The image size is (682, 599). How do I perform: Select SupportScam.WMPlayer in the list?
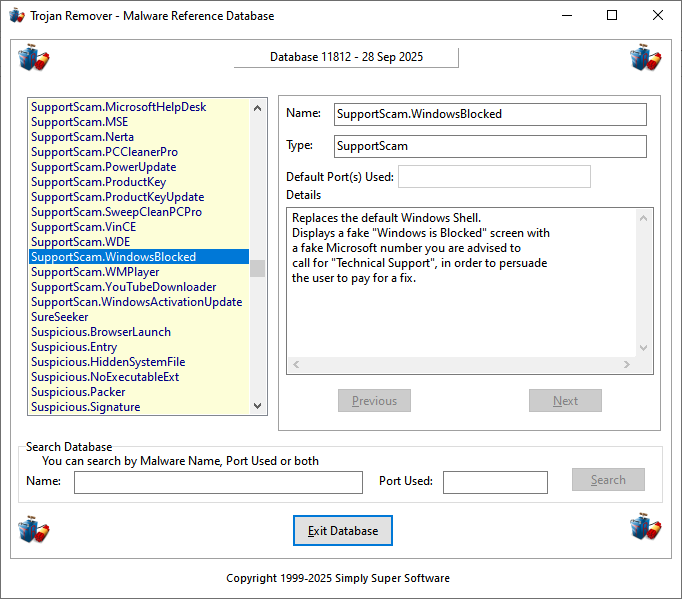coord(96,272)
